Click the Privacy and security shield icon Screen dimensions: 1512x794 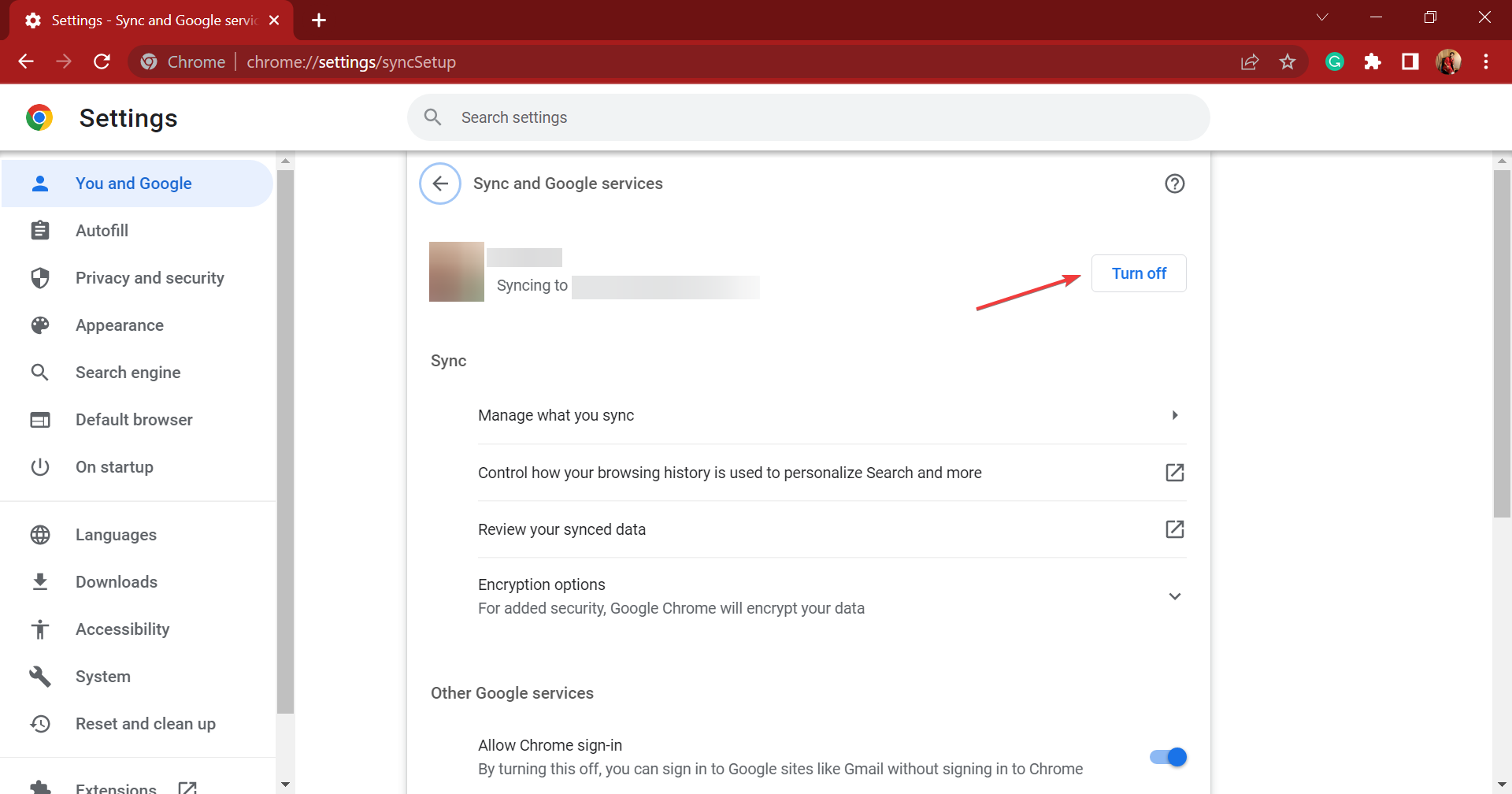[40, 278]
